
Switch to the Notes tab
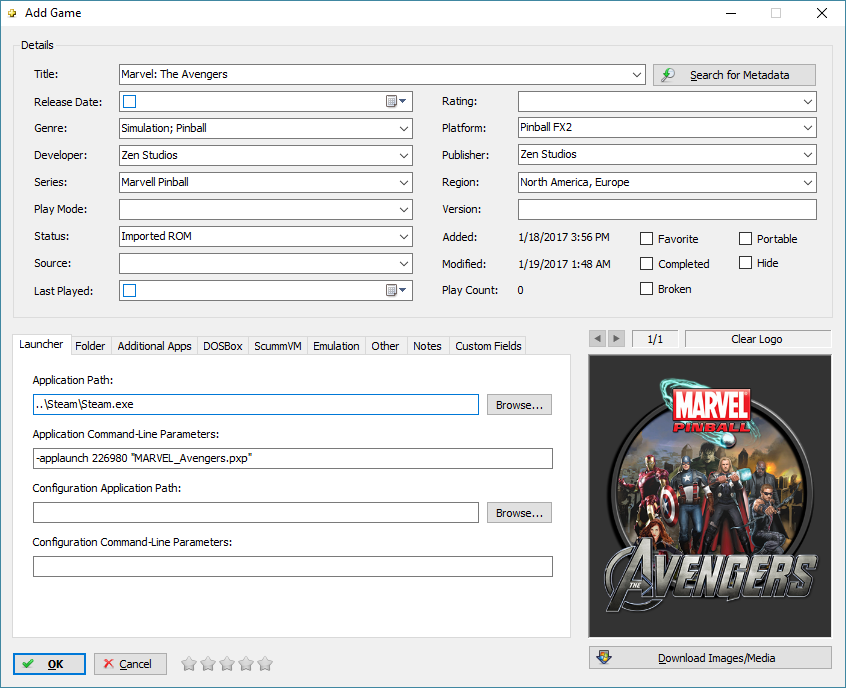coord(427,346)
